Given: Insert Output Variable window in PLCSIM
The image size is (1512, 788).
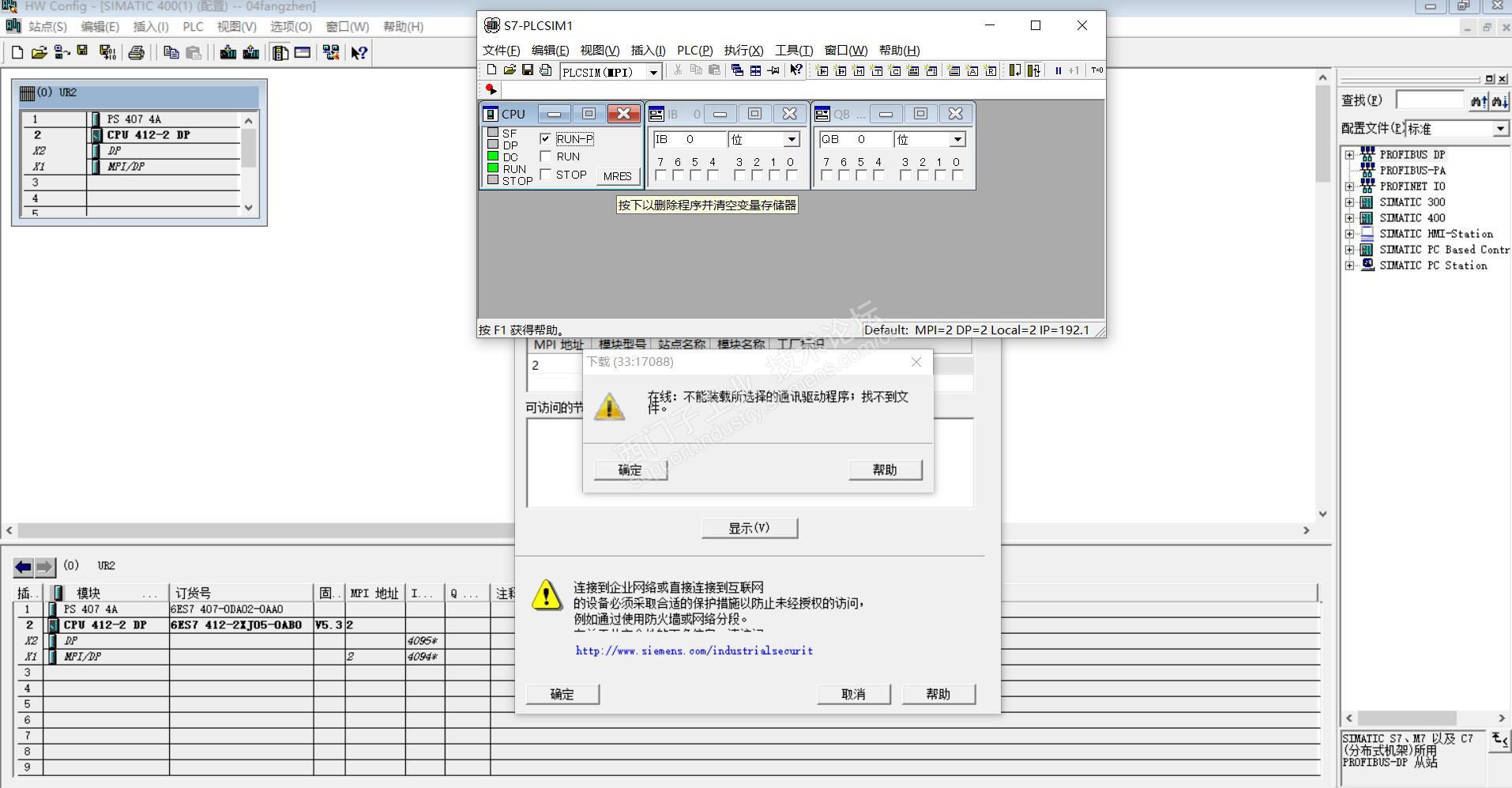Looking at the screenshot, I should [x=841, y=70].
